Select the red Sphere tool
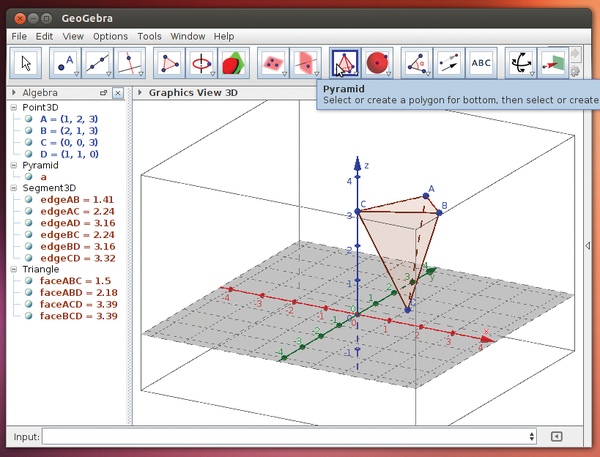Screen dimensions: 600x457 pos(377,63)
